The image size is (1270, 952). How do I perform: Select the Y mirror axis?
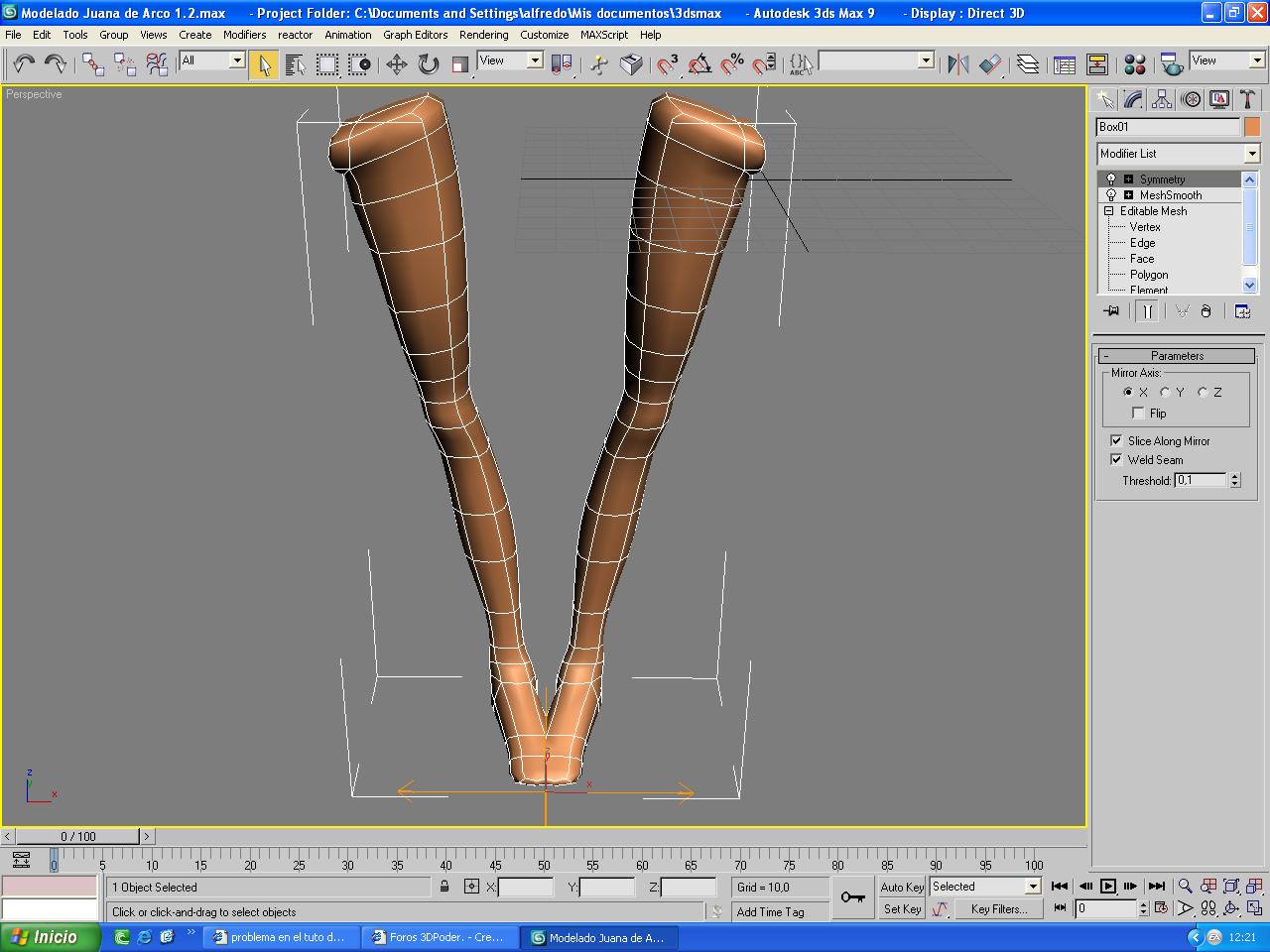click(1166, 393)
